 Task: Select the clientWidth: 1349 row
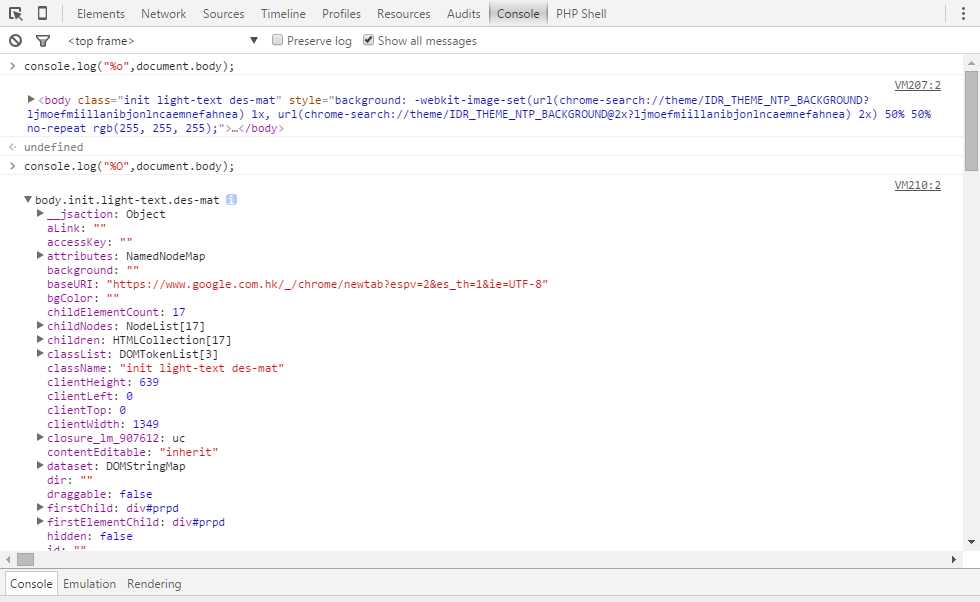click(x=103, y=424)
